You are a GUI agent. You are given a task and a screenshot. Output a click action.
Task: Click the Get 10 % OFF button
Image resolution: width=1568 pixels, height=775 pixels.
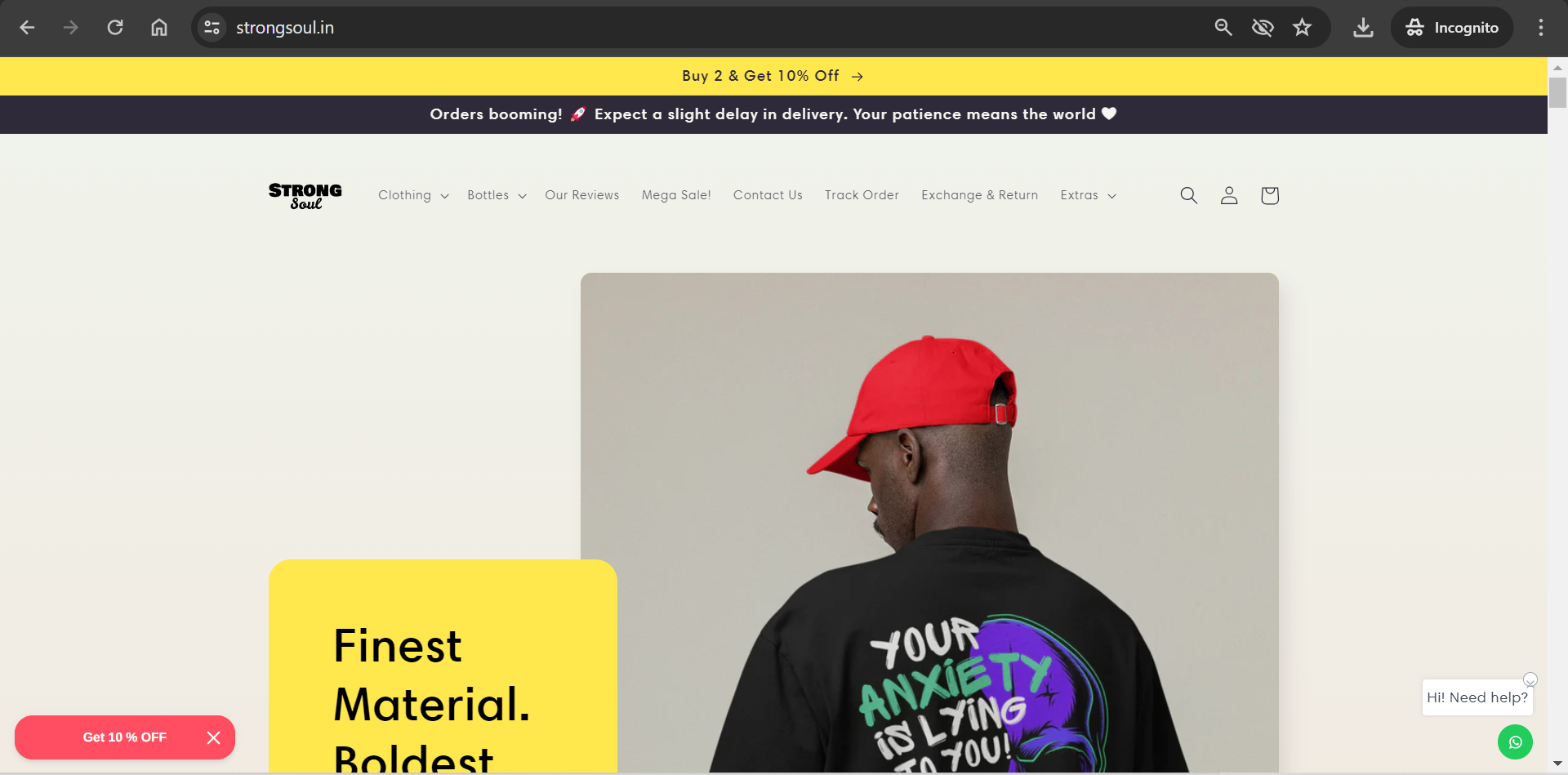pyautogui.click(x=125, y=737)
